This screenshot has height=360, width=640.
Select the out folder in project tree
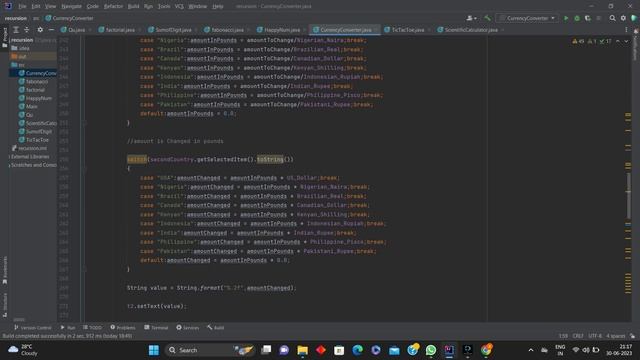pos(22,56)
